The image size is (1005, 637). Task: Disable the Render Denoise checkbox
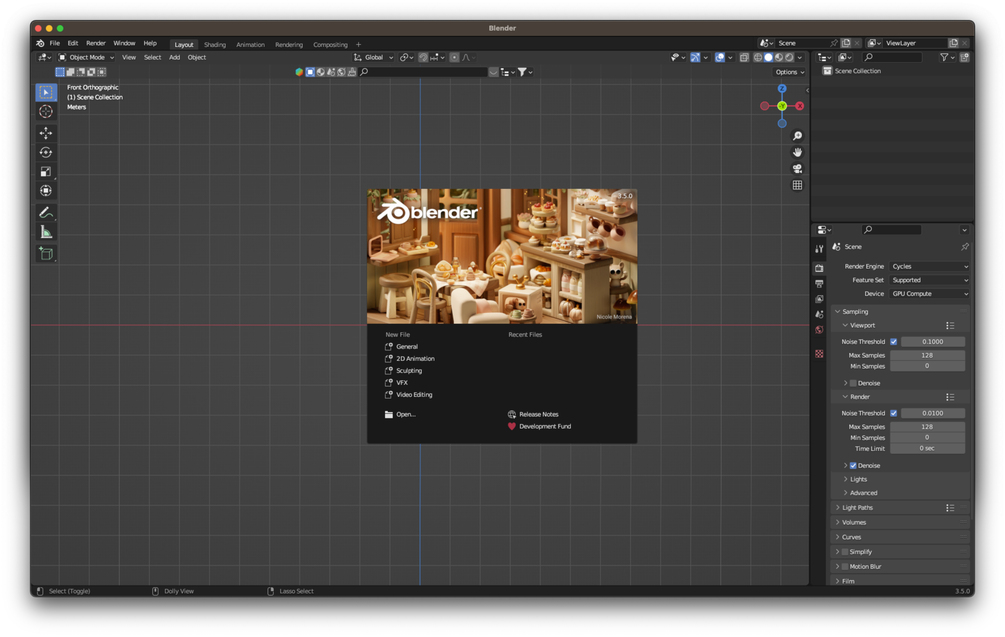tap(853, 466)
